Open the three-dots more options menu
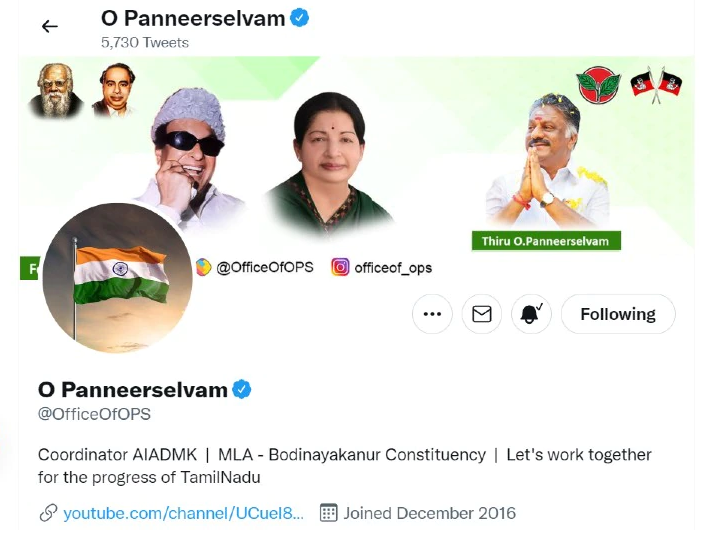Screen dimensions: 716x533 [432, 314]
